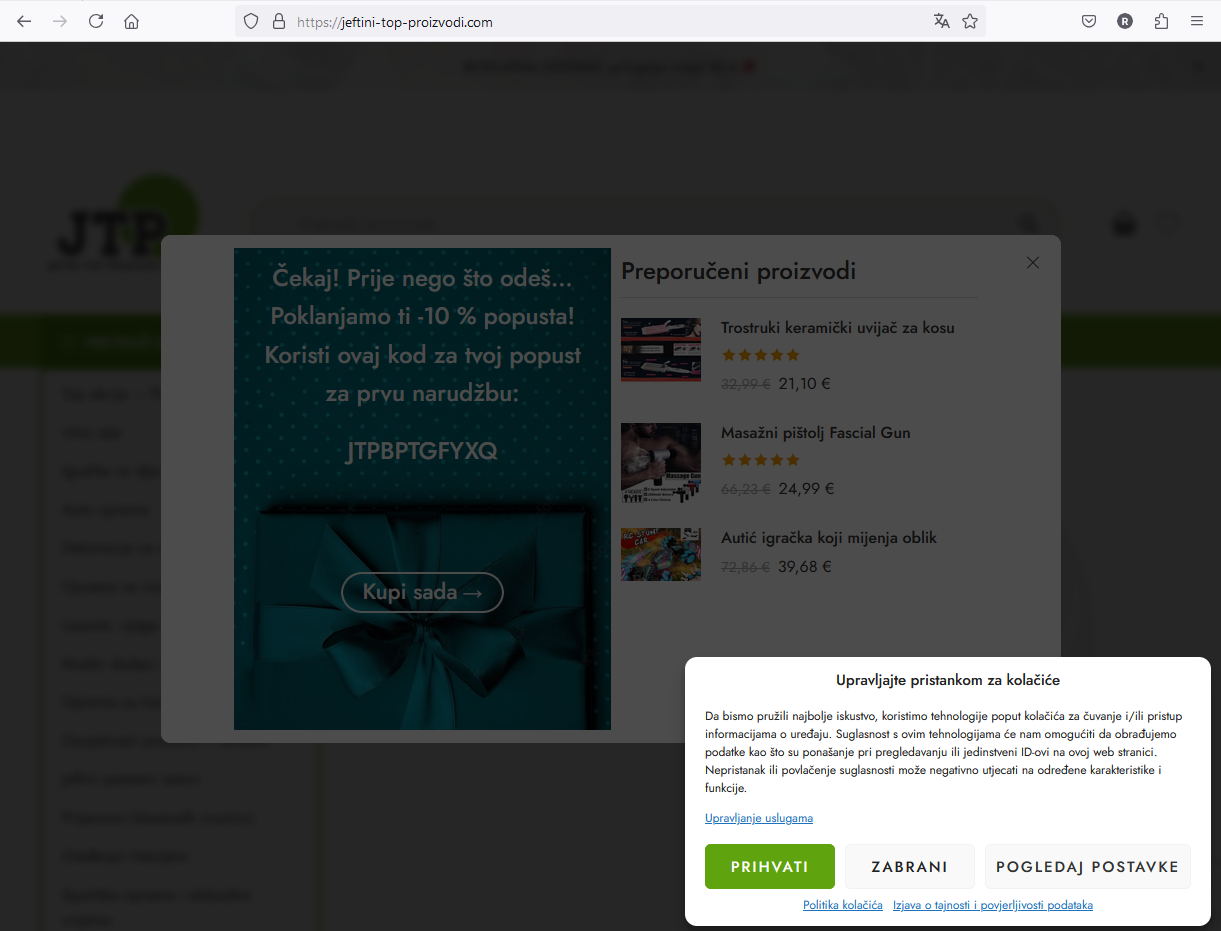Image resolution: width=1221 pixels, height=931 pixels.
Task: Go back to the previous page
Action: pyautogui.click(x=24, y=21)
